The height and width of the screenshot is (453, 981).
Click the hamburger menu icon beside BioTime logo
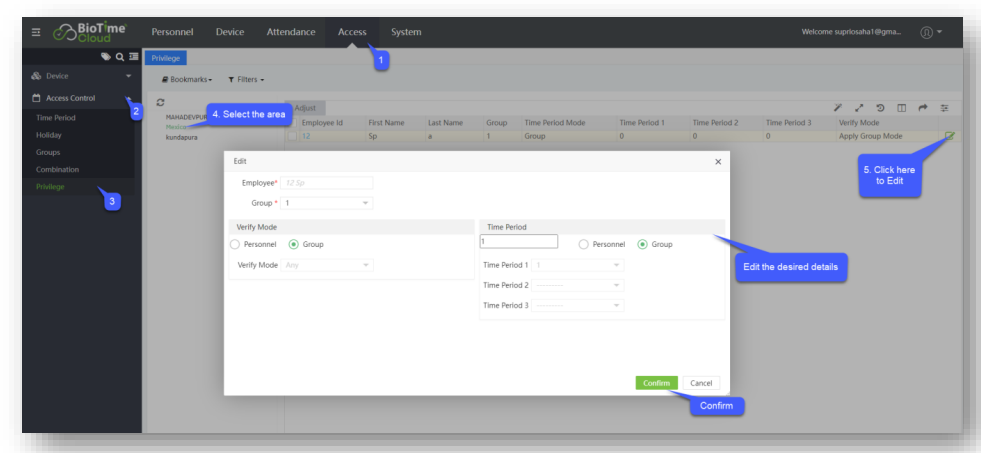pyautogui.click(x=36, y=32)
